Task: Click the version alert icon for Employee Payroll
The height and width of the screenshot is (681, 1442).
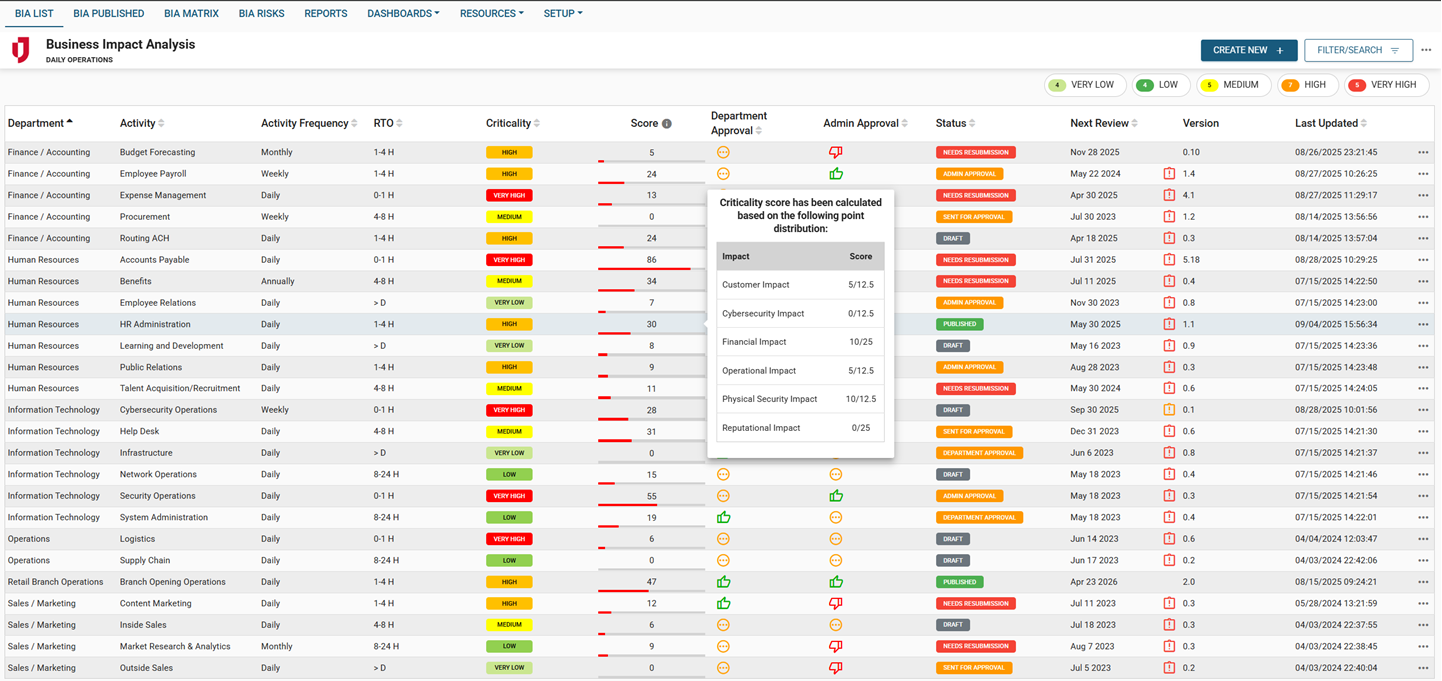Action: click(x=1169, y=173)
